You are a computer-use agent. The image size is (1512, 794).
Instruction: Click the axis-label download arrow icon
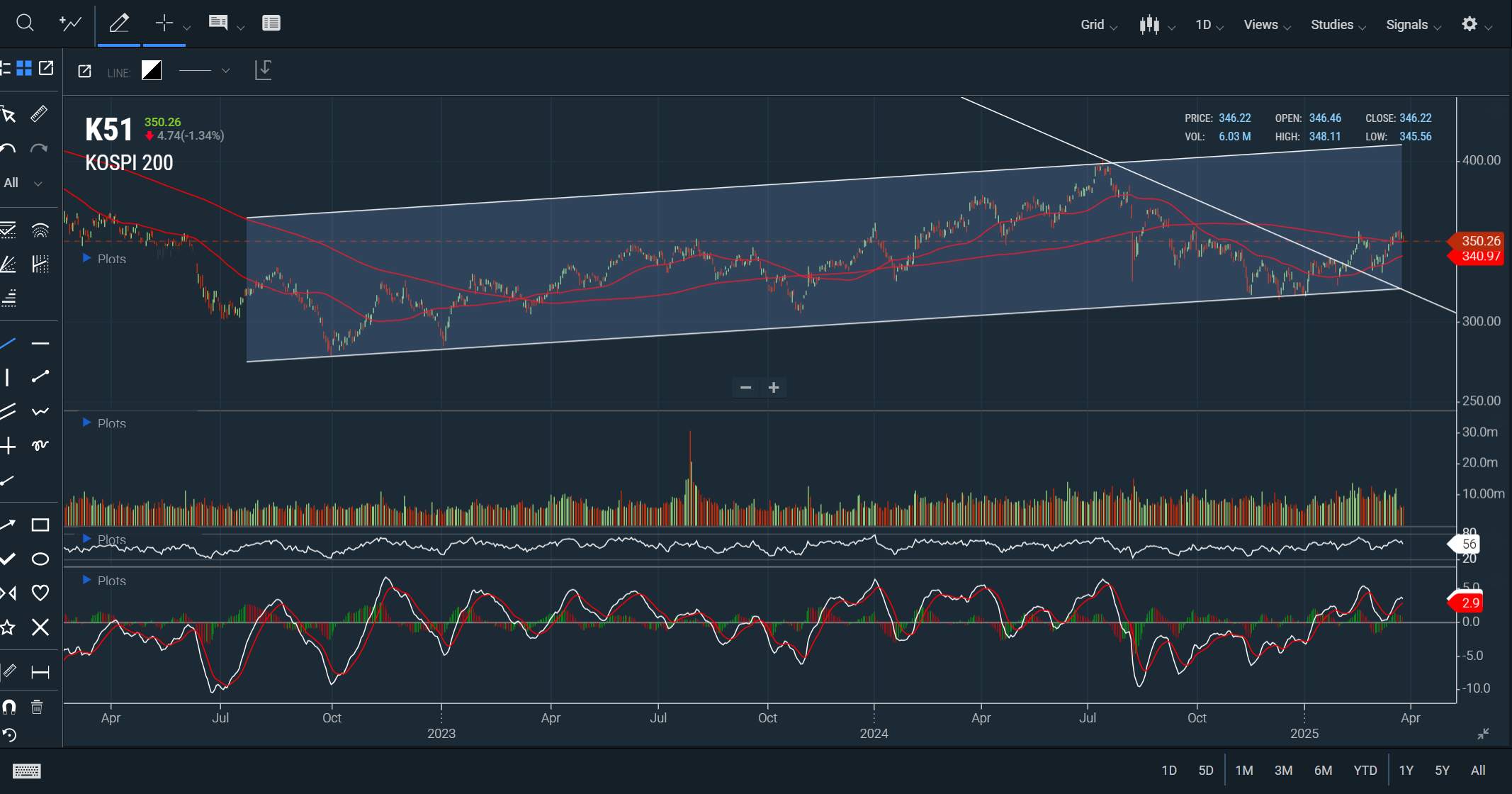pyautogui.click(x=263, y=69)
